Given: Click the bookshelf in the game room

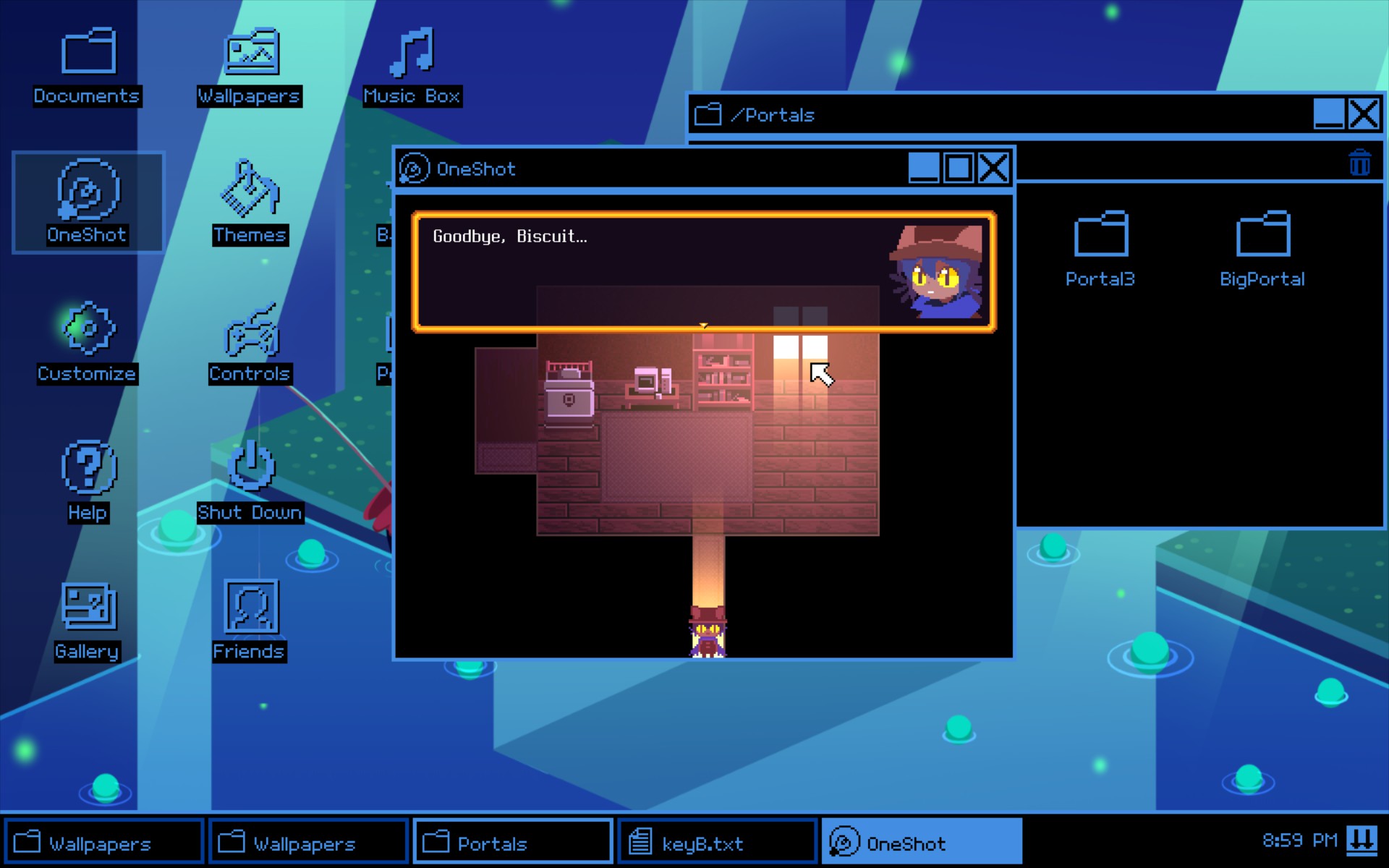Looking at the screenshot, I should [x=723, y=373].
